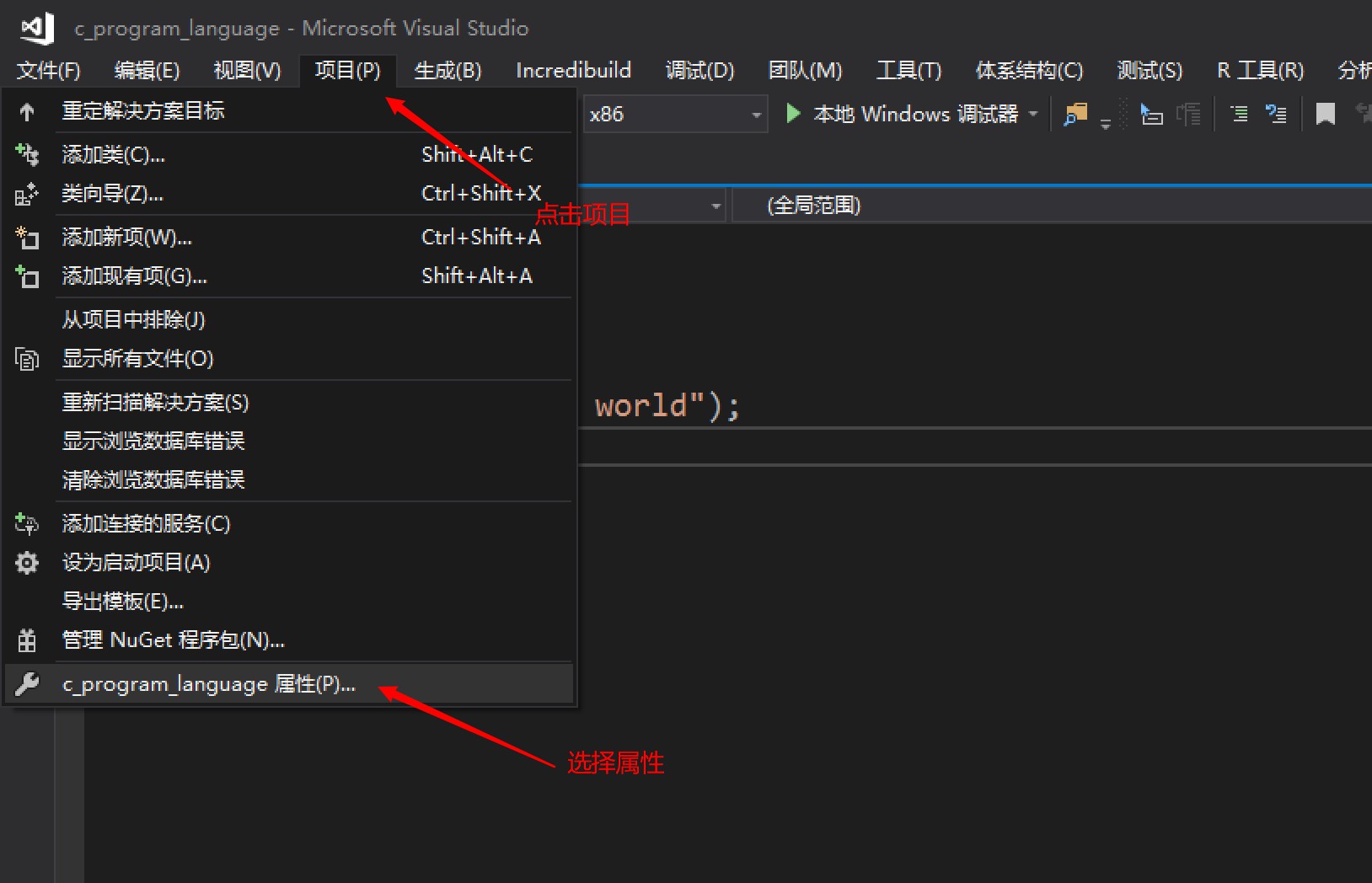
Task: Click the cursor-with-box toolbar icon
Action: (1151, 114)
